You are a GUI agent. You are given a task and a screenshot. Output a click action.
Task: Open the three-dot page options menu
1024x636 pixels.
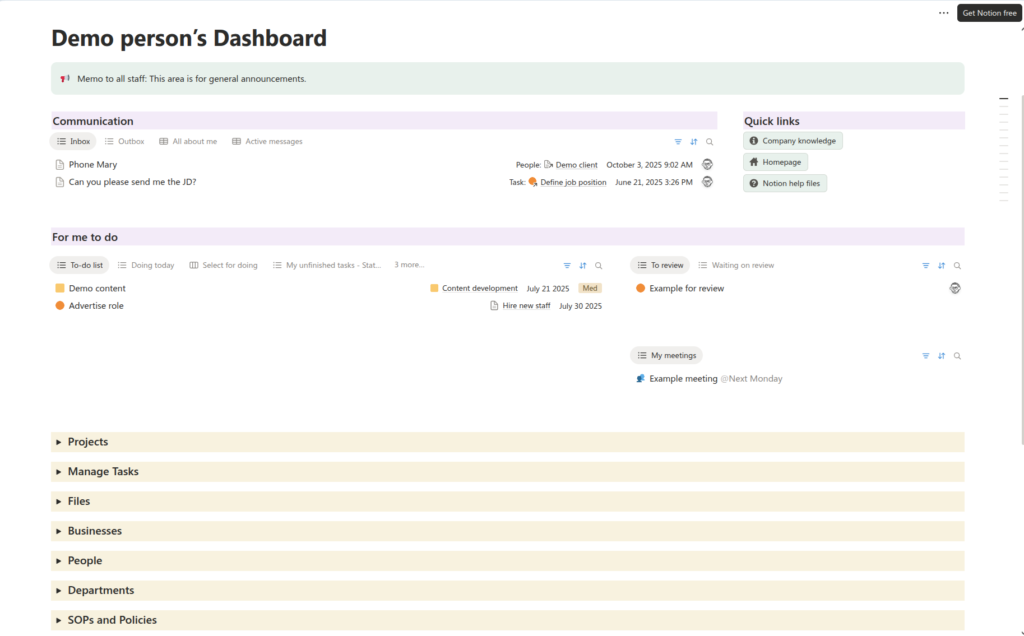(x=943, y=13)
